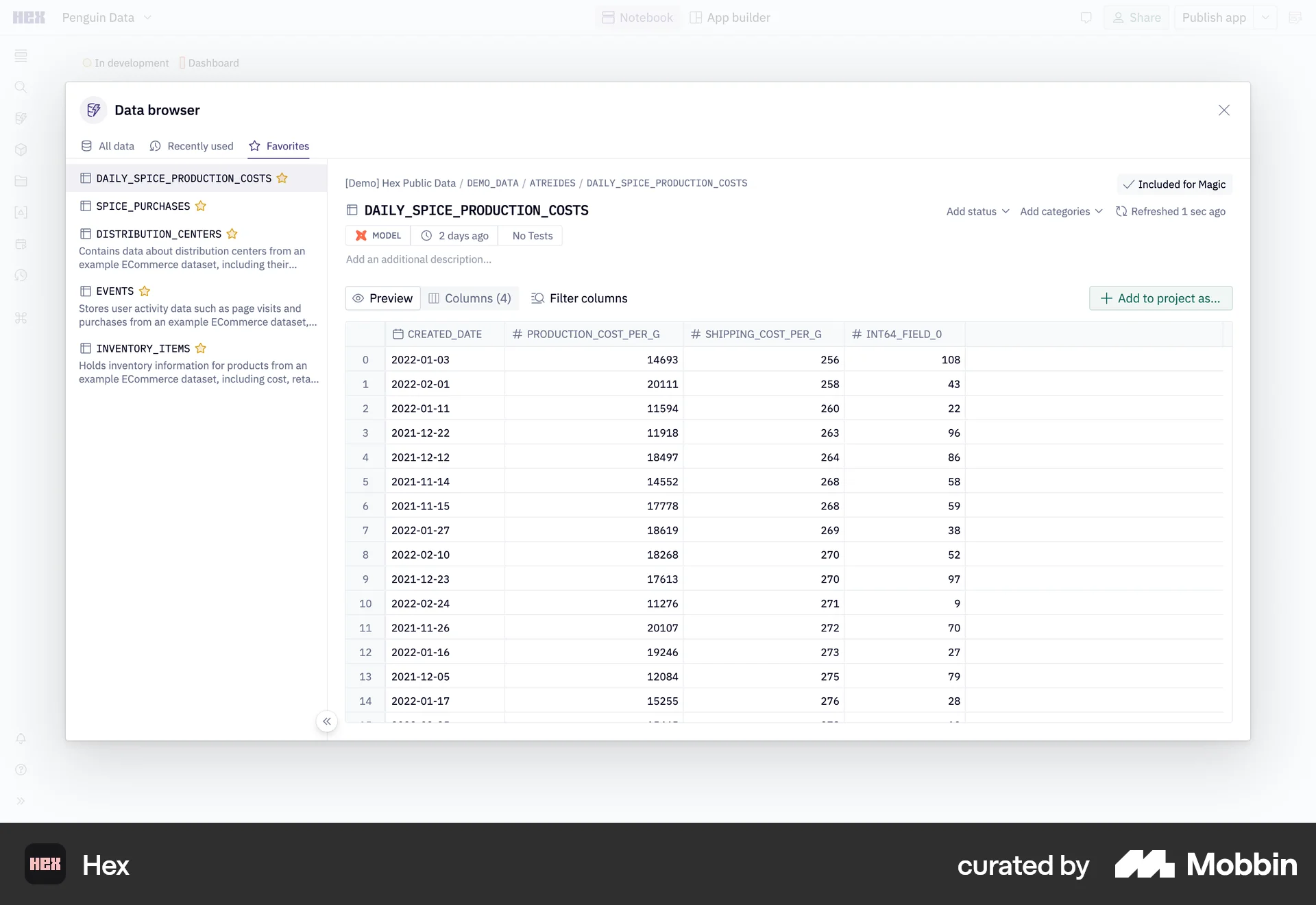This screenshot has width=1316, height=905.
Task: Remove DISTRIBUTION_CENTERS from favorites
Action: [x=232, y=234]
